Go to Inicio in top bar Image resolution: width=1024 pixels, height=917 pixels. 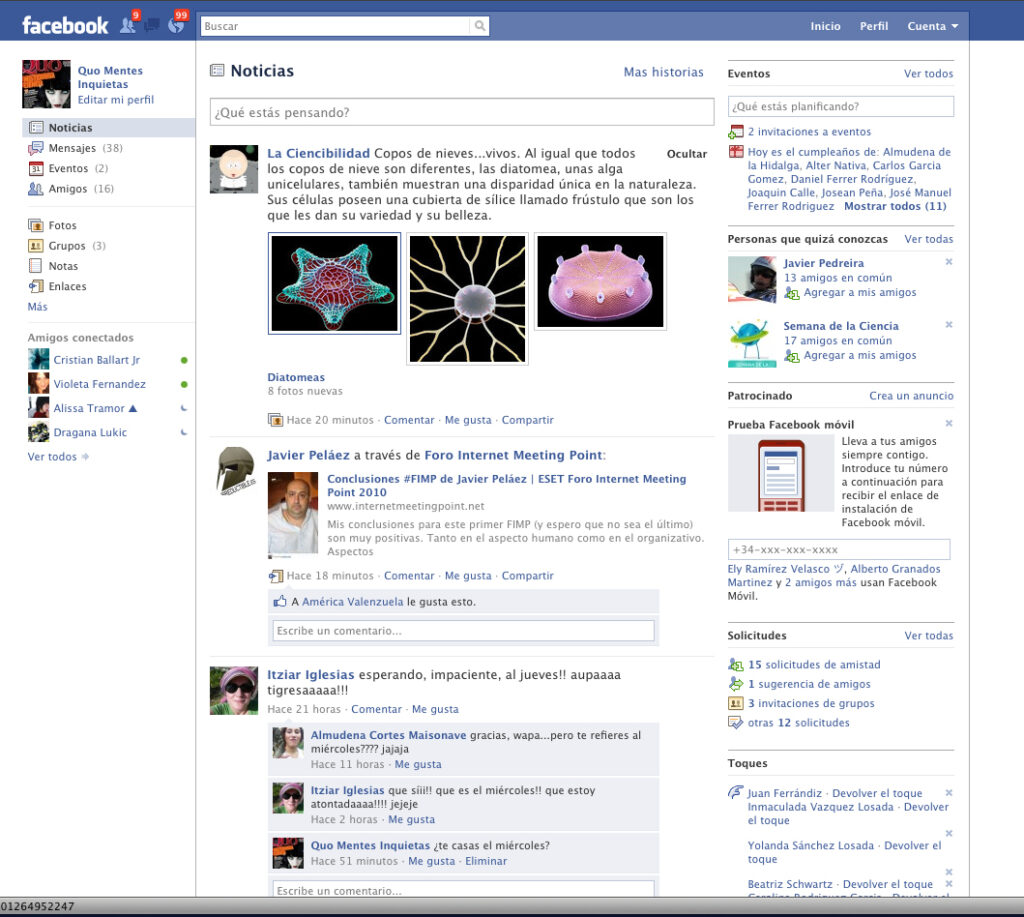pos(825,26)
